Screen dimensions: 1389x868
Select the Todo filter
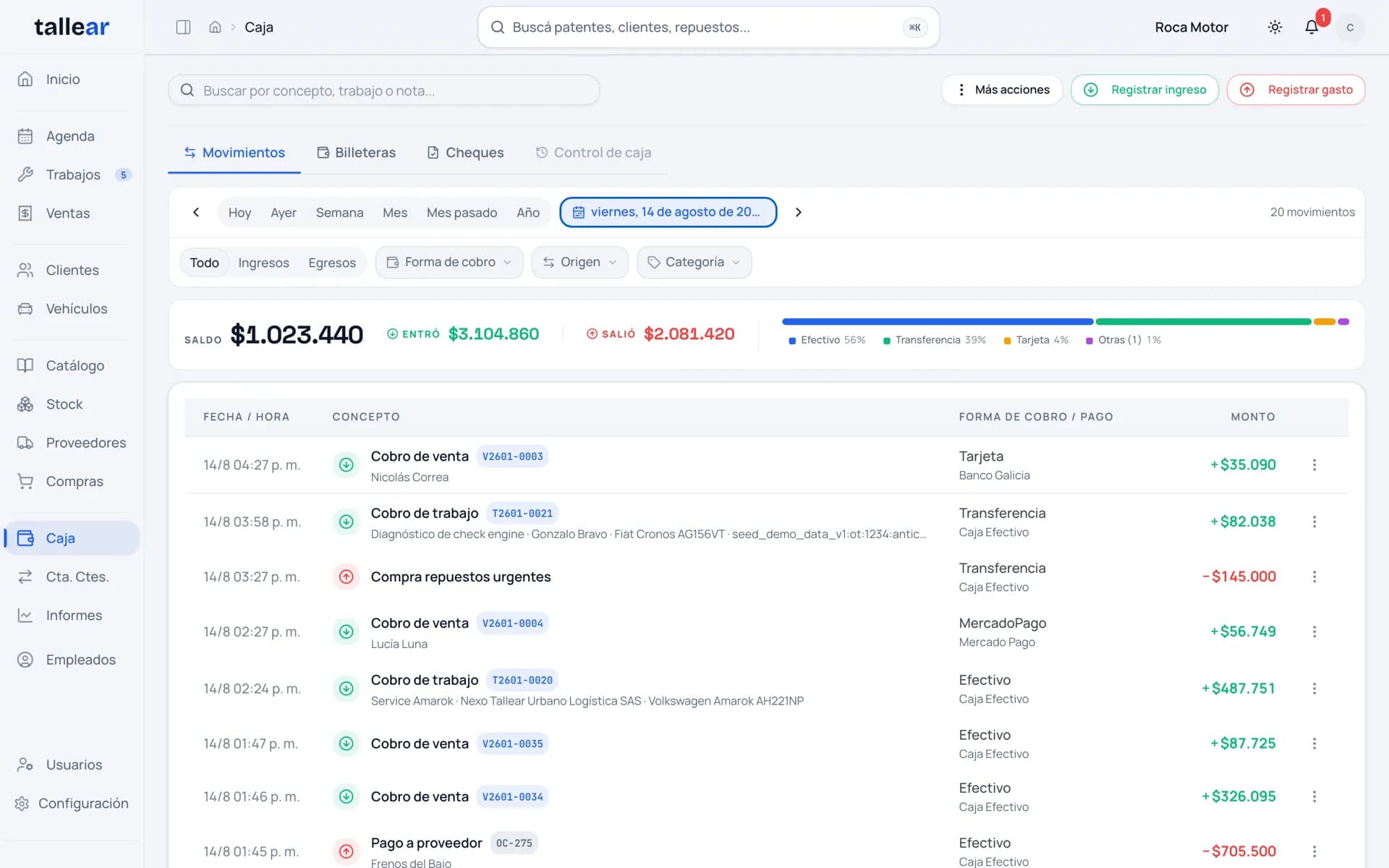tap(204, 263)
